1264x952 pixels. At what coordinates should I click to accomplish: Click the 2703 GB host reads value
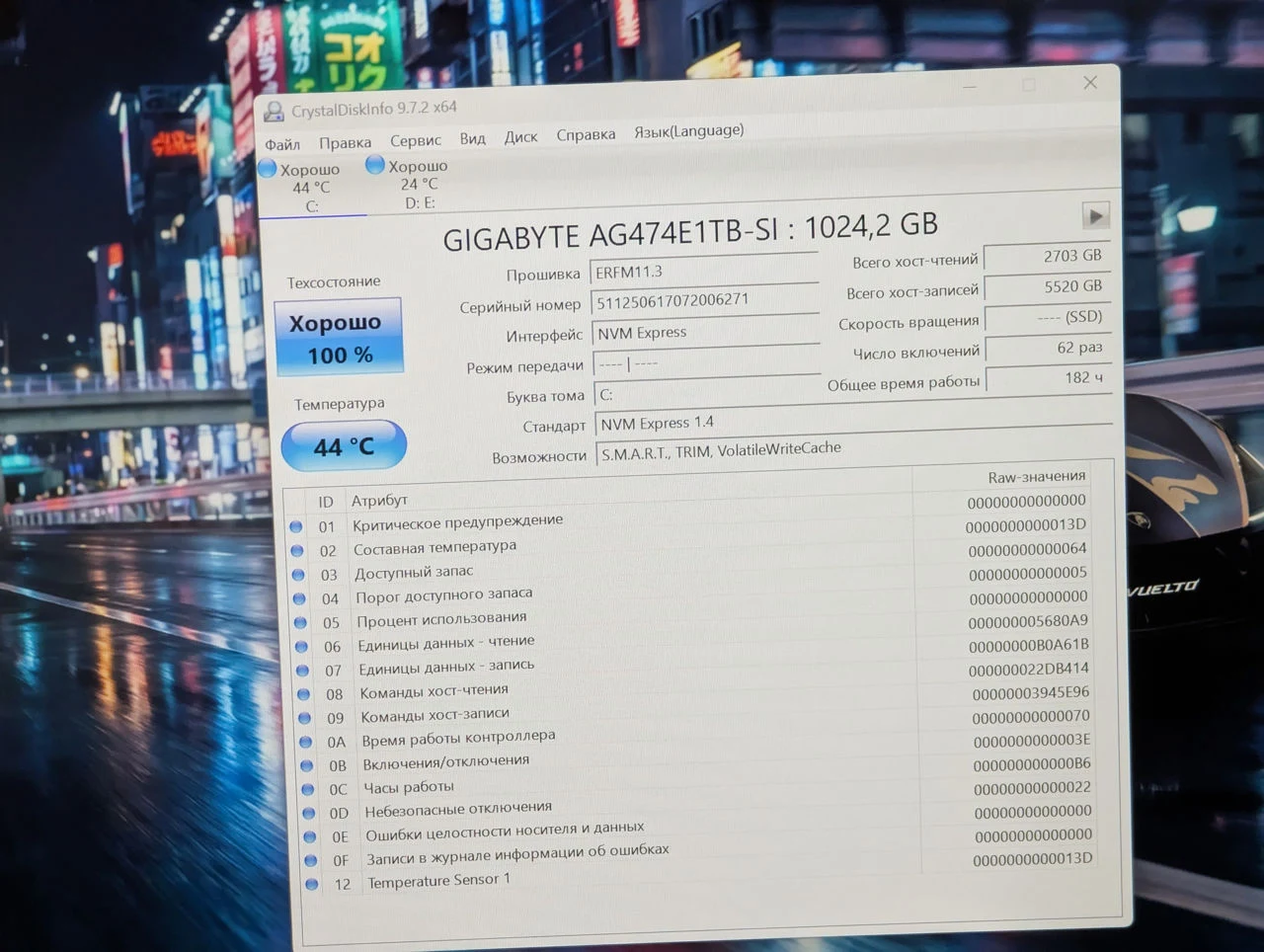[x=1047, y=256]
